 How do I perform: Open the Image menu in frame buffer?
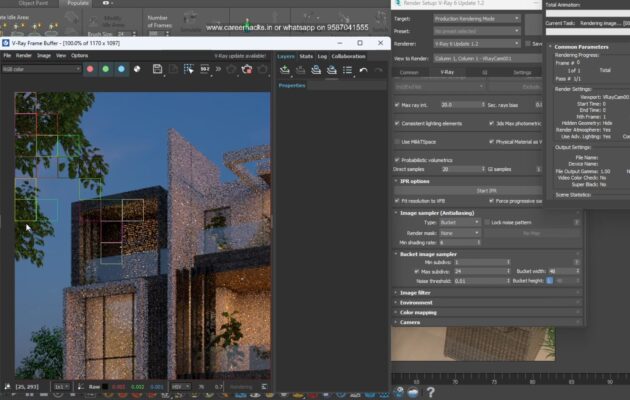(x=44, y=56)
